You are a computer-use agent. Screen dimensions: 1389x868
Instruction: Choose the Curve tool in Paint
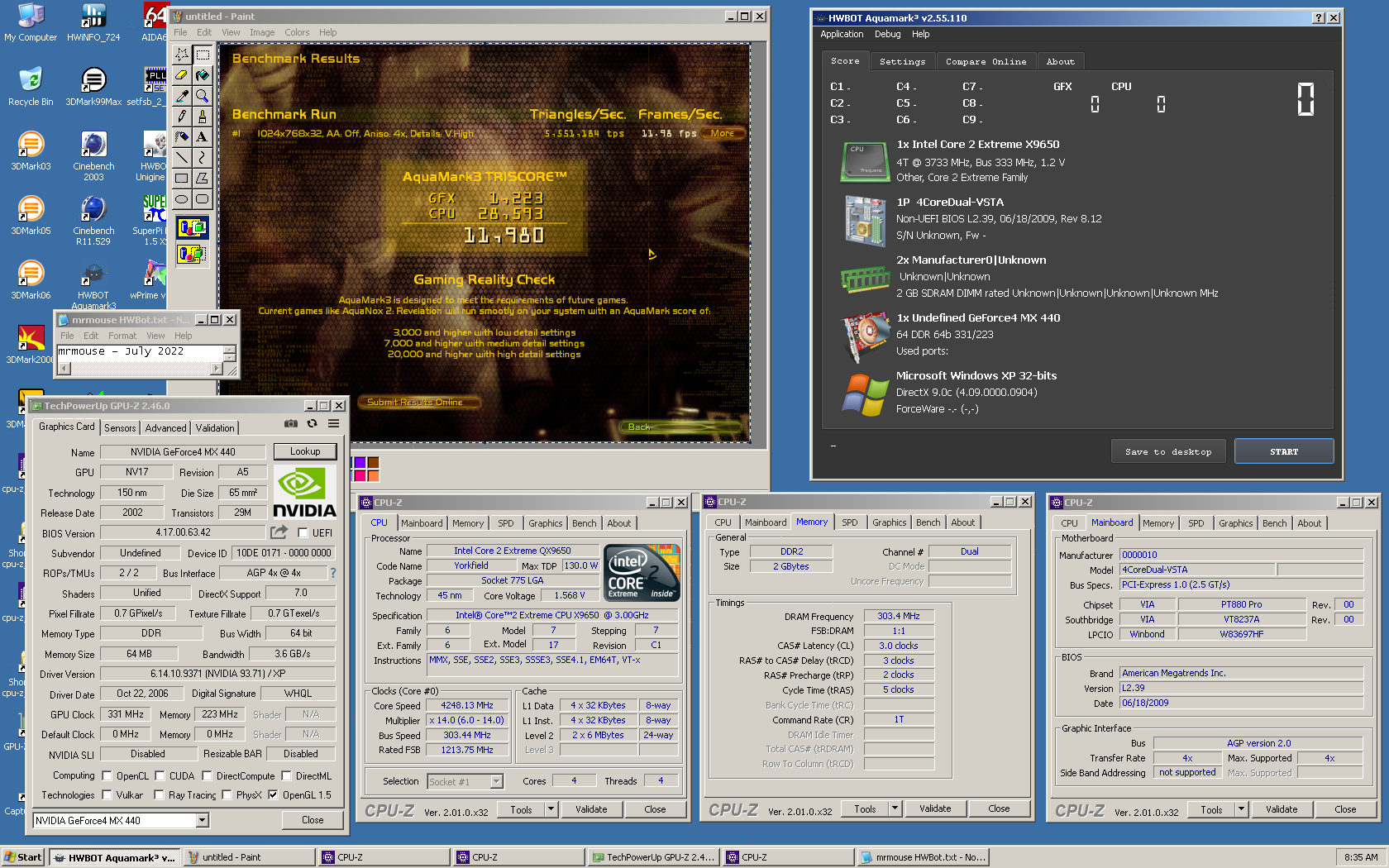(203, 158)
